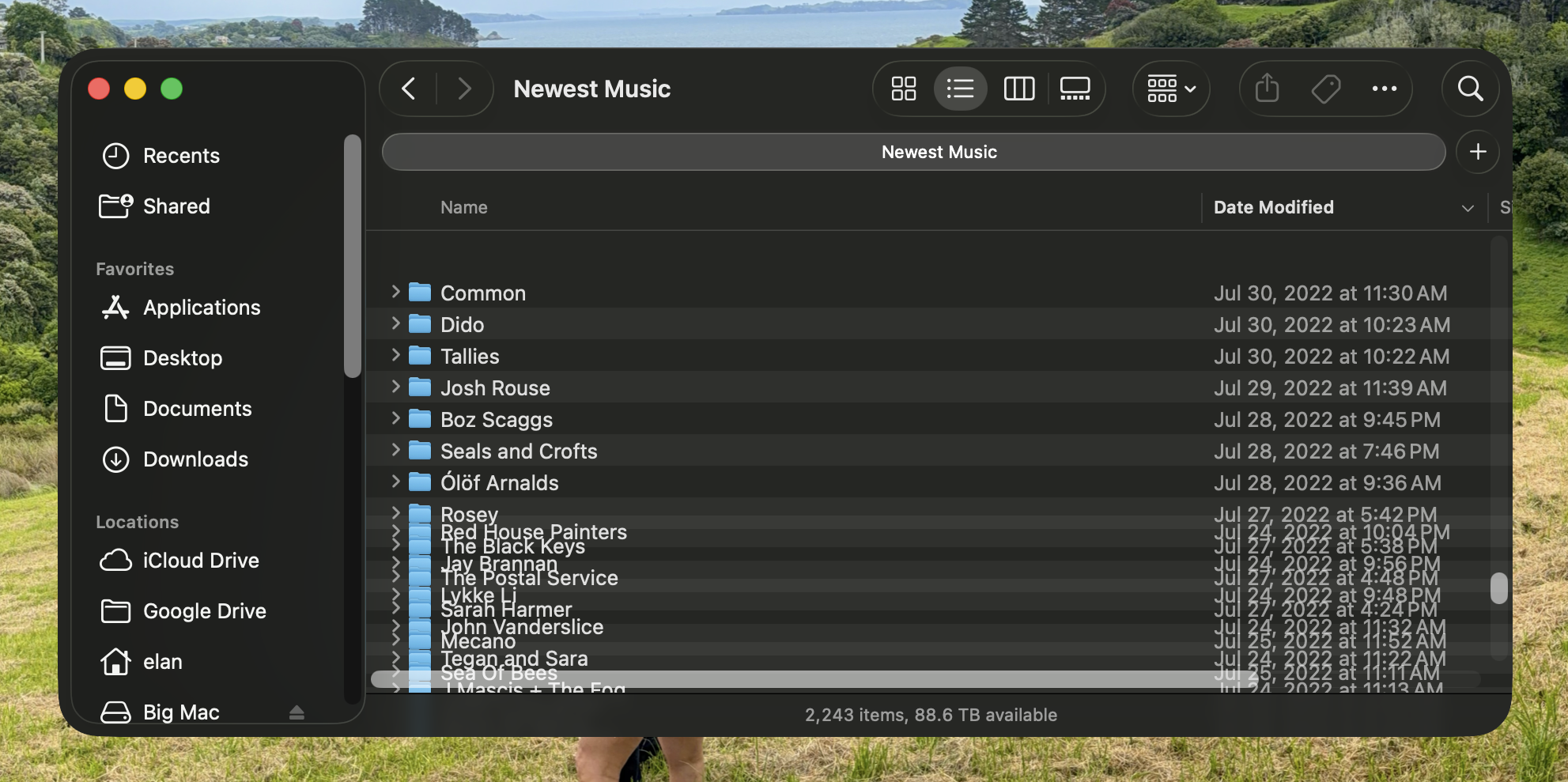Viewport: 1568px width, 782px height.
Task: Add a new Finder tab
Action: coord(1478,152)
